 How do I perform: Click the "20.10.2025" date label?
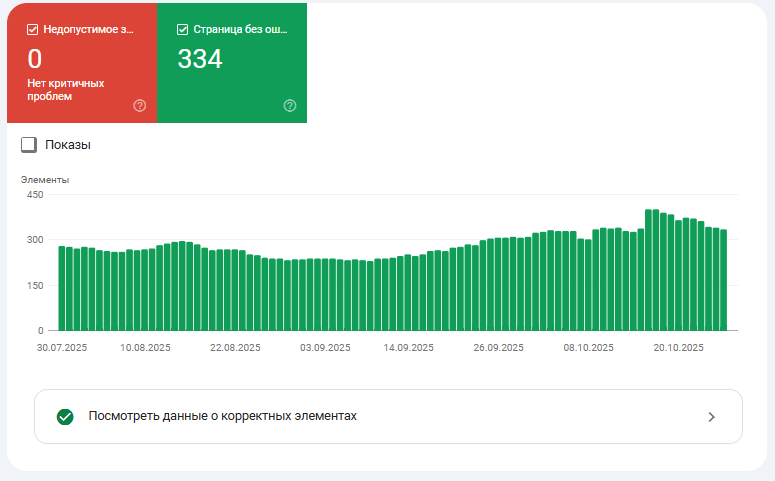pyautogui.click(x=679, y=348)
